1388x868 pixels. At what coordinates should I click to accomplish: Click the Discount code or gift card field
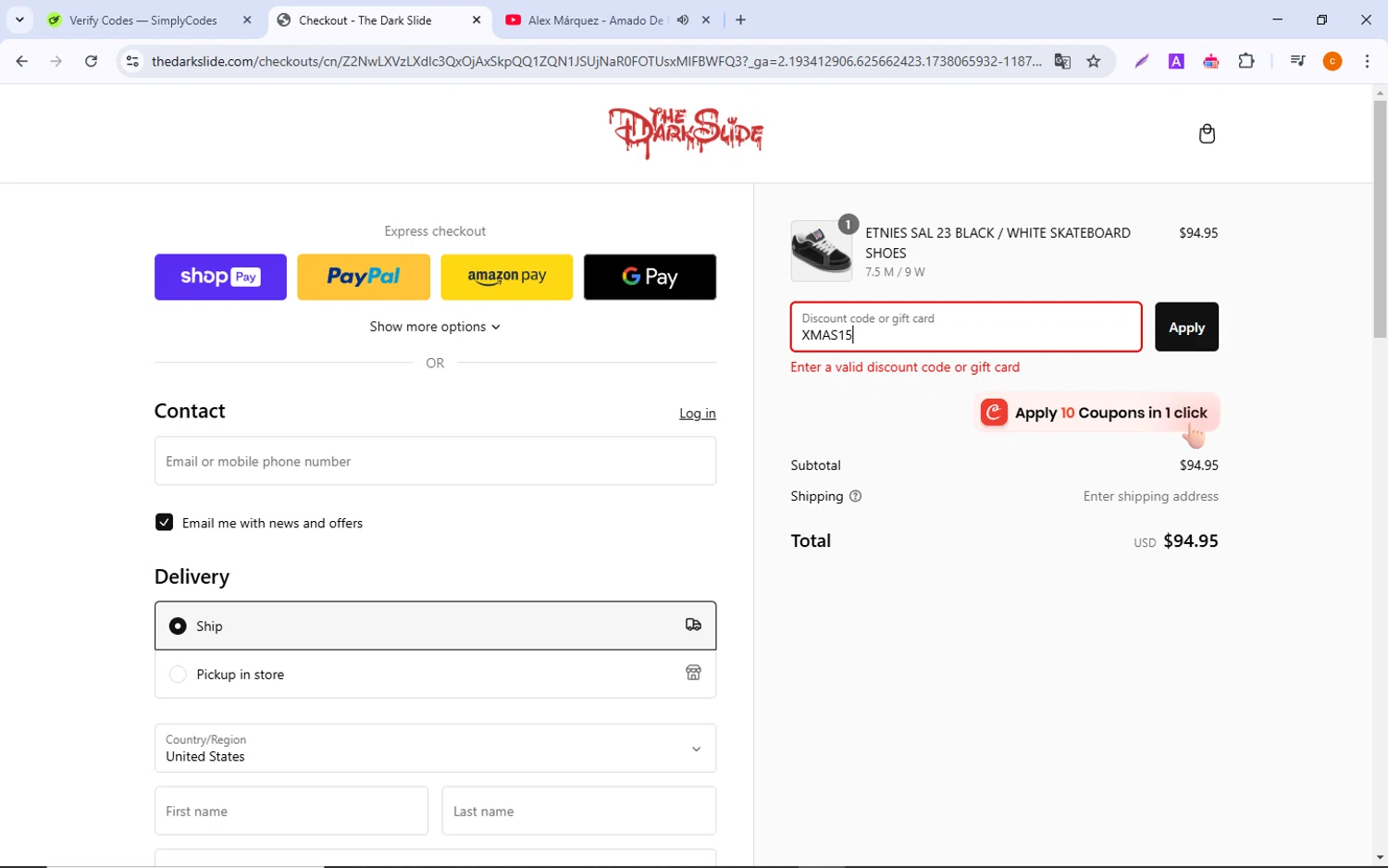point(966,327)
